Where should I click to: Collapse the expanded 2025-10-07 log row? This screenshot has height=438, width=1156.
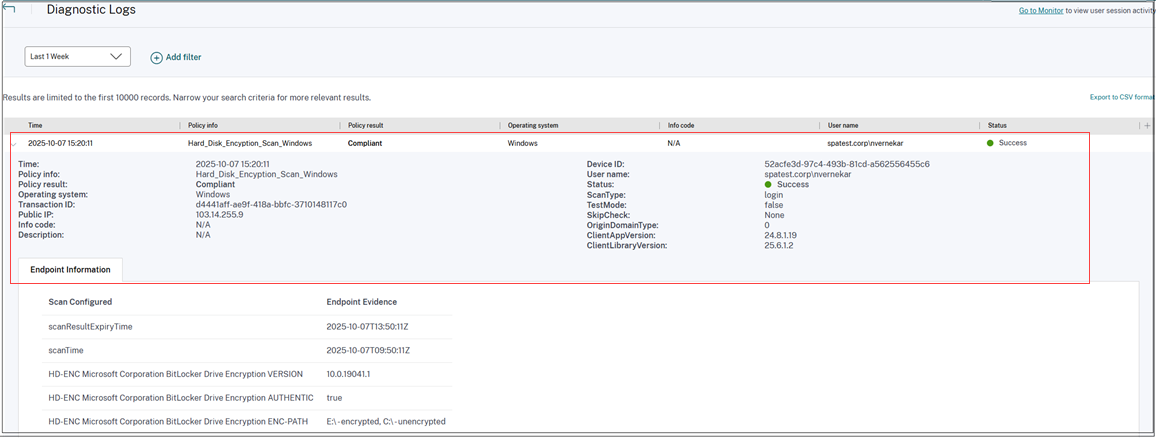coord(14,144)
